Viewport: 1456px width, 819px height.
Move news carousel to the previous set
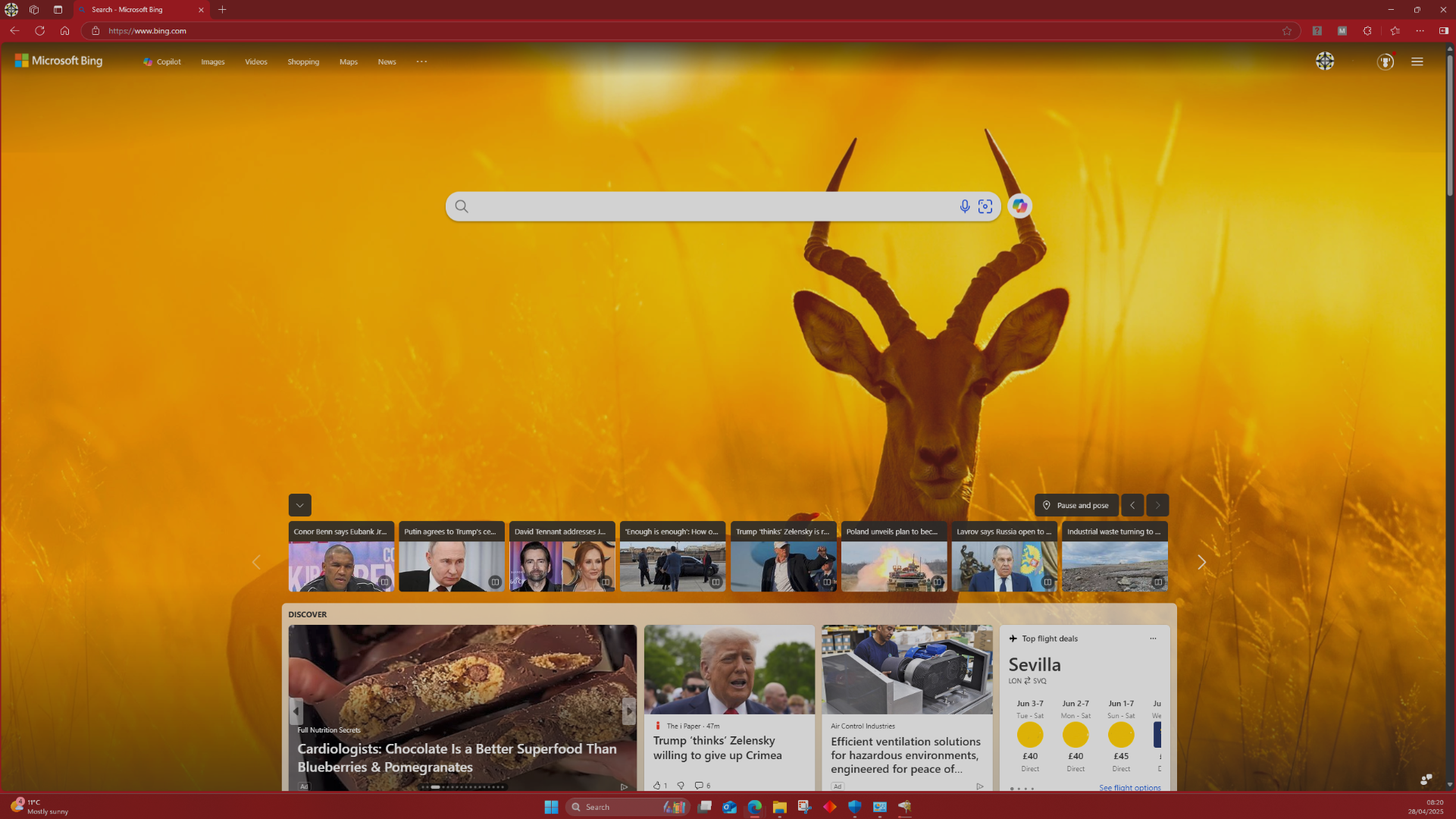256,562
